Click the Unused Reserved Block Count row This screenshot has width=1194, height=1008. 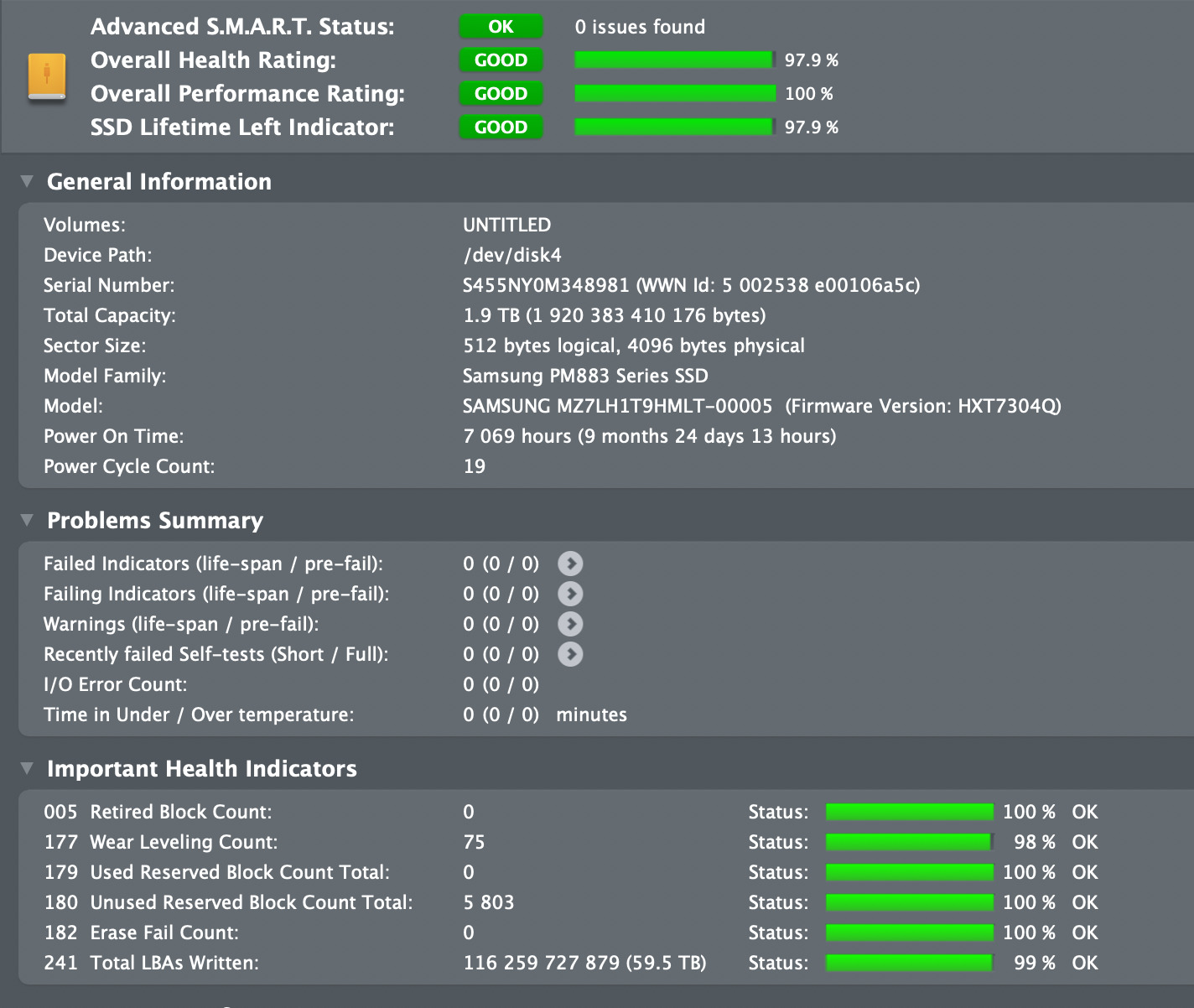(x=251, y=902)
